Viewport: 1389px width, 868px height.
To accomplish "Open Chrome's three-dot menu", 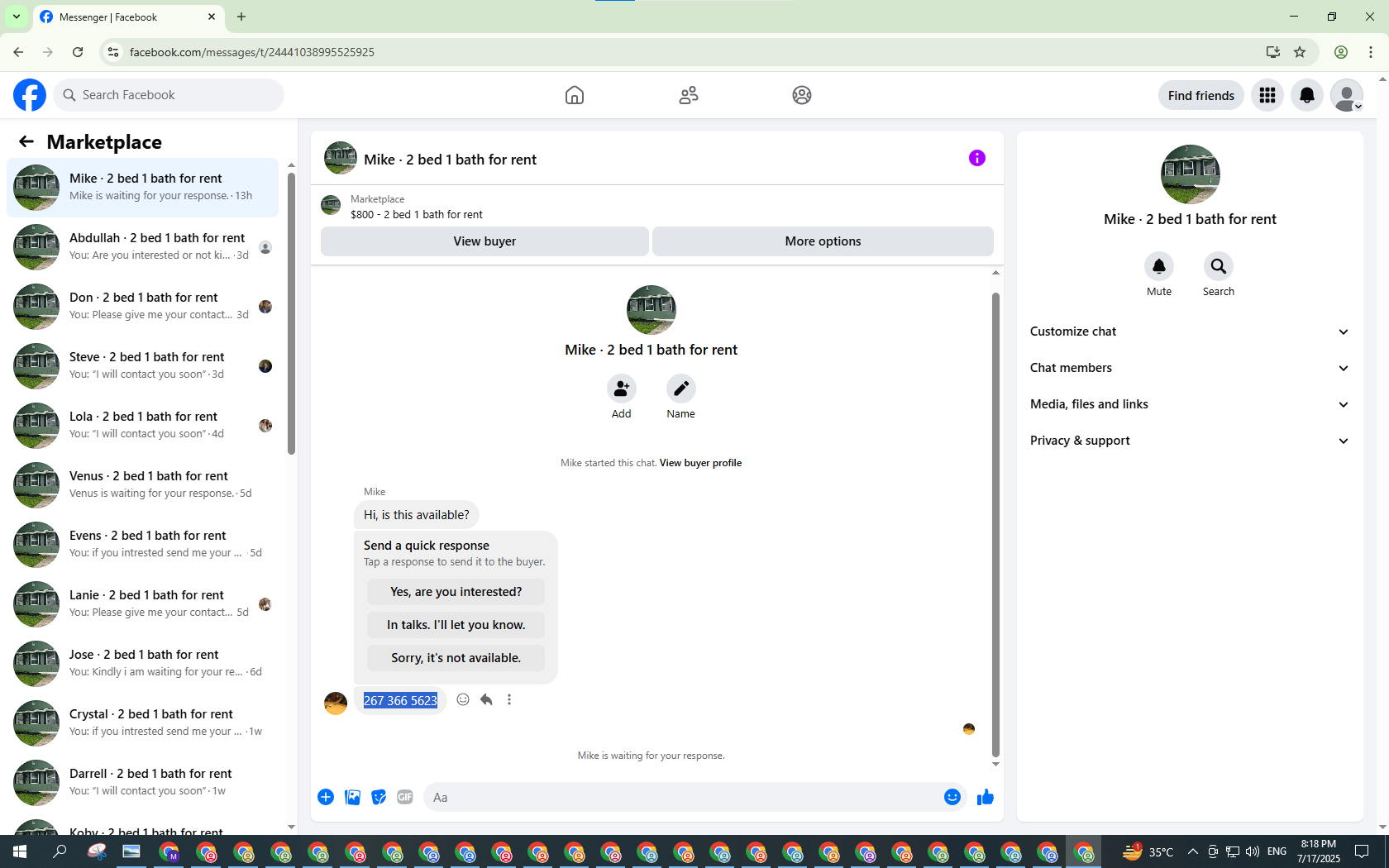I will click(x=1371, y=52).
